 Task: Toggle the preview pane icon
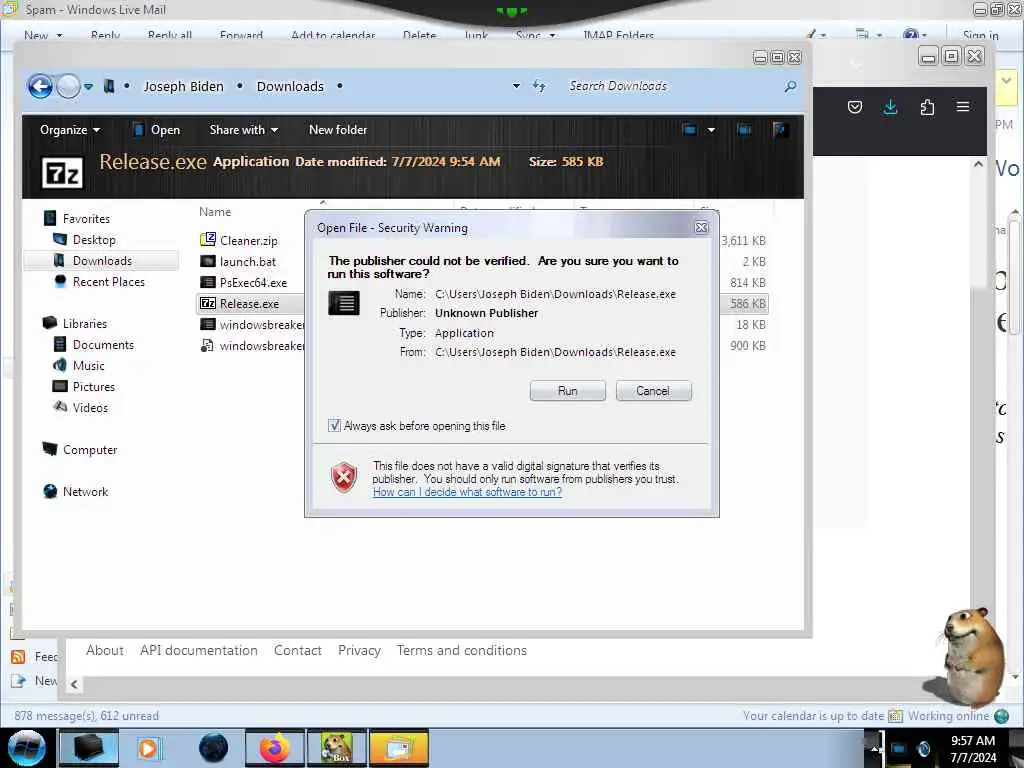(x=744, y=129)
